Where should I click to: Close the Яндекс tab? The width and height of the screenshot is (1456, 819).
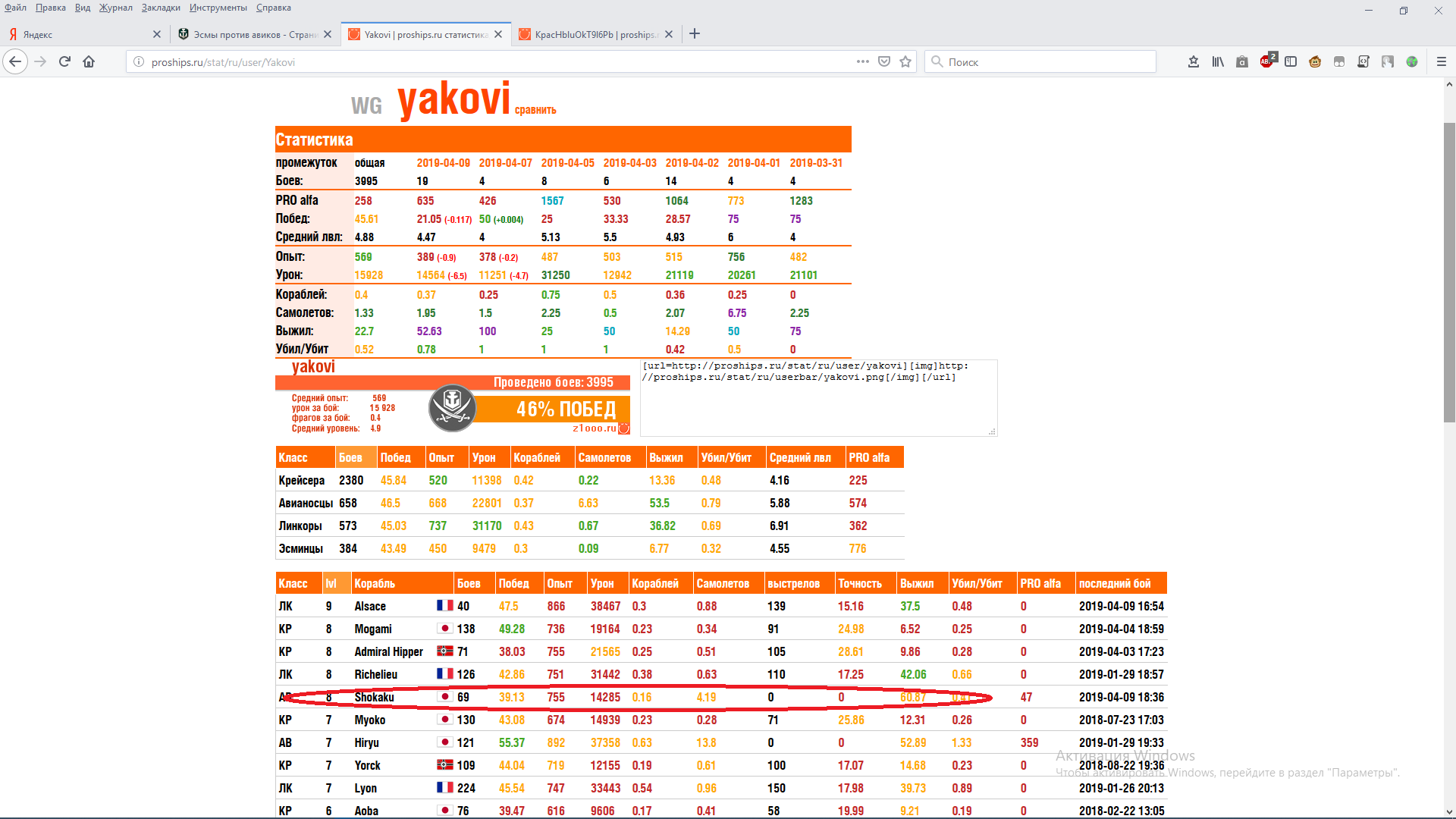[x=157, y=34]
